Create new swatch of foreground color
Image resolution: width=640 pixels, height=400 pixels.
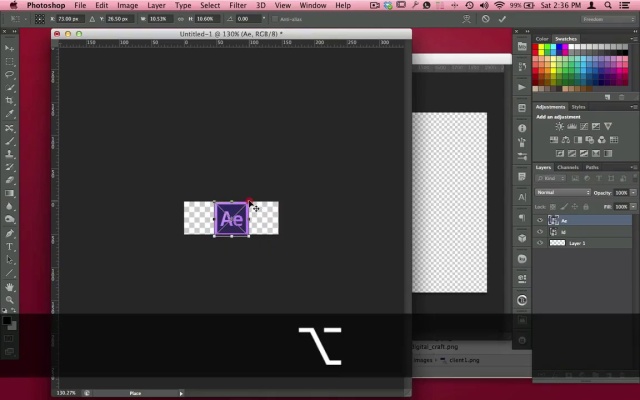(x=607, y=97)
